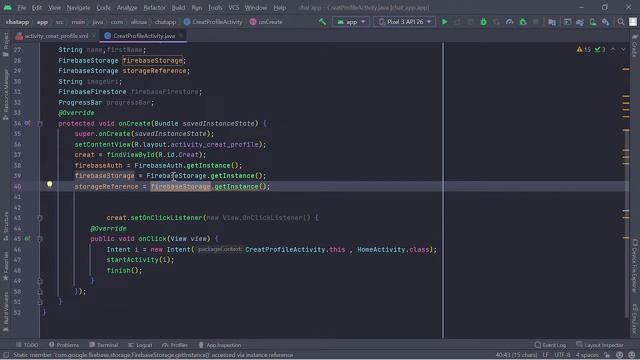The width and height of the screenshot is (640, 360).
Task: Click the onCreate breadcrumb in navigation bar
Action: (266, 22)
